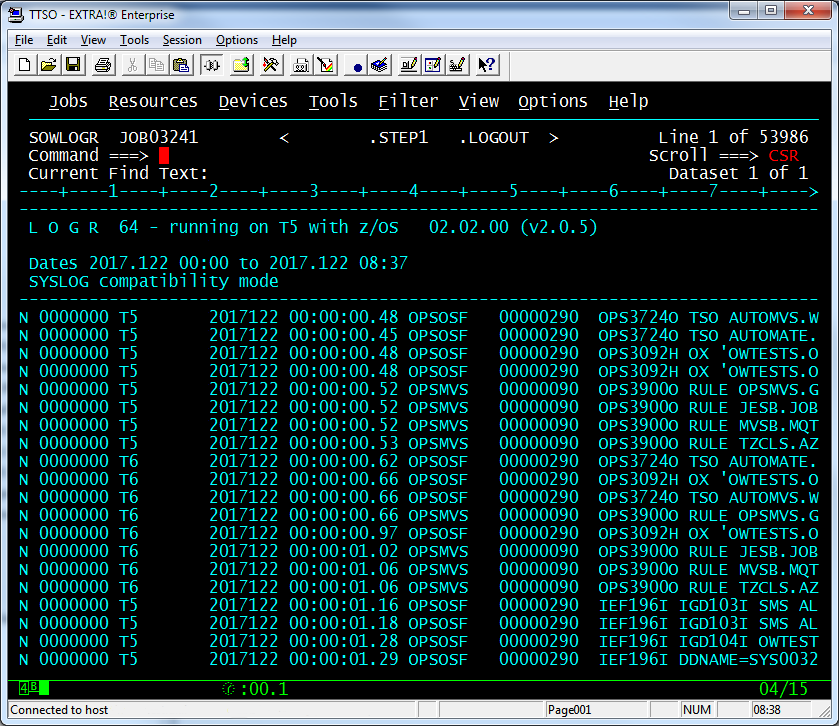
Task: Select terminal Help action bar item
Action: [628, 101]
